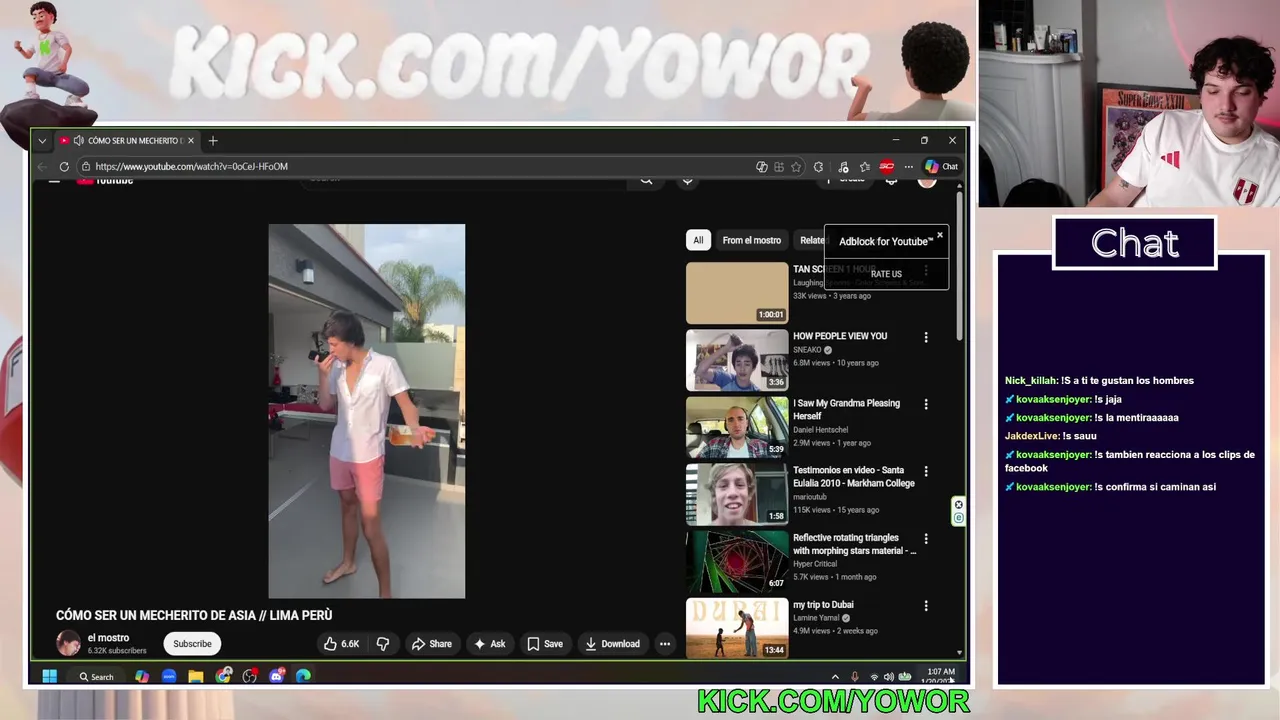
Task: Dislike the video with thumbs down
Action: pyautogui.click(x=383, y=644)
